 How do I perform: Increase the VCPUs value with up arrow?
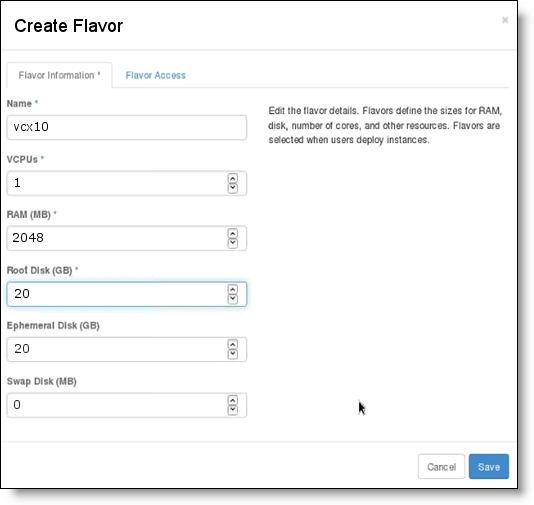point(233,178)
